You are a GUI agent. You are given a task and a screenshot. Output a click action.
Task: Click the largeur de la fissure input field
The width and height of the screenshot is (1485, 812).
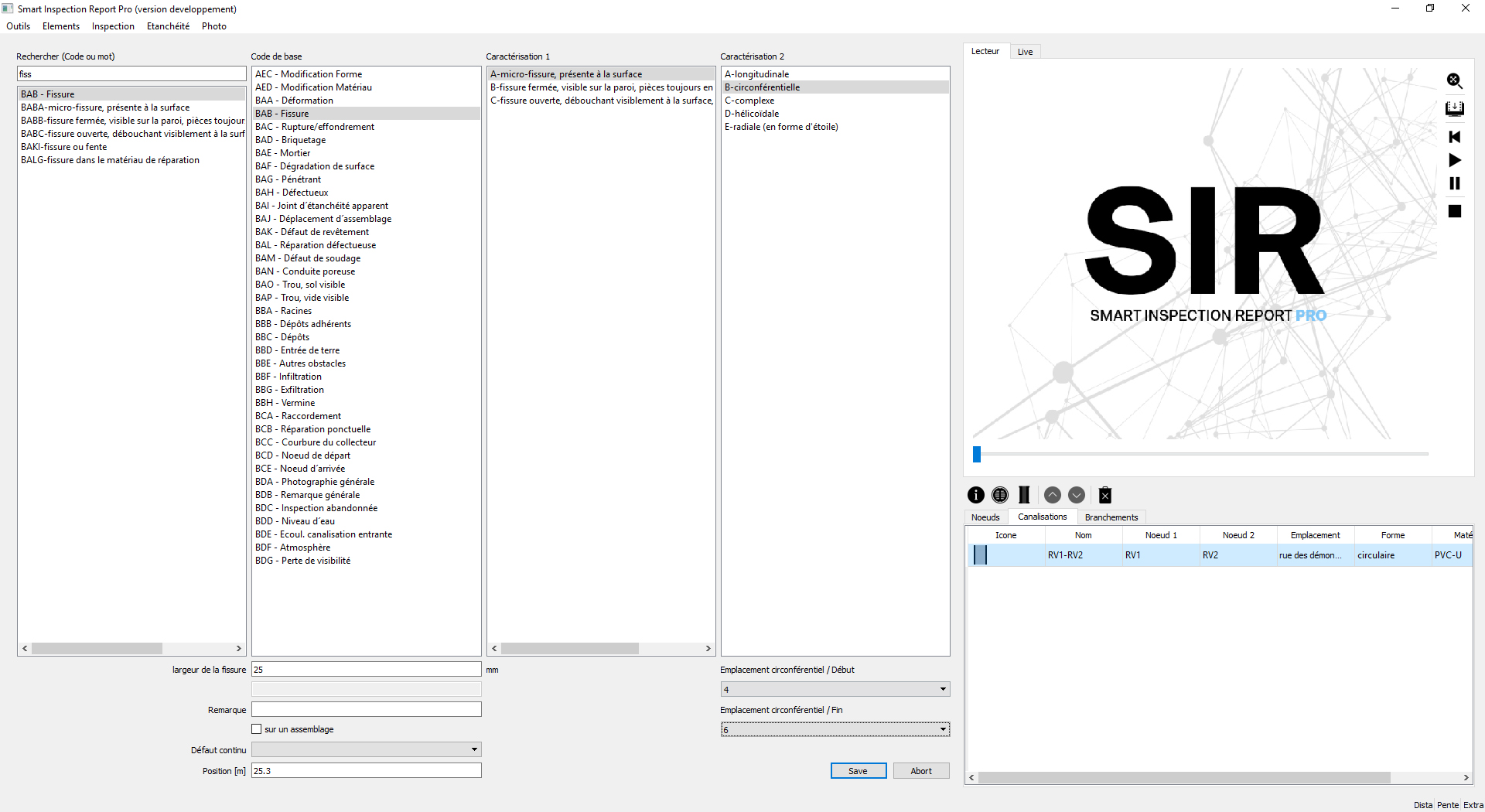367,670
